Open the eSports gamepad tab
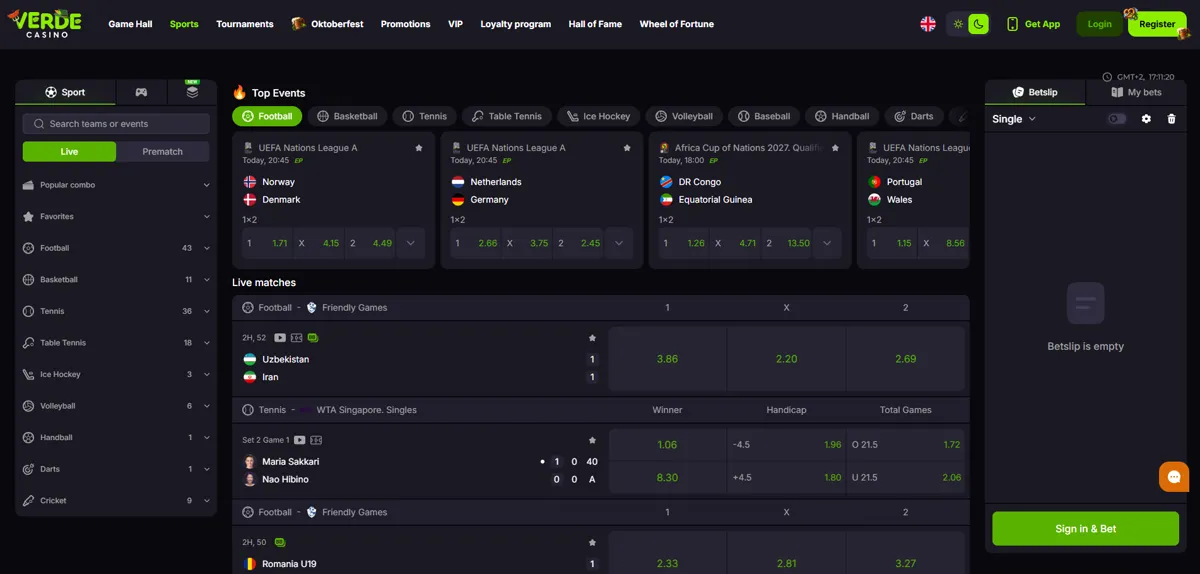1200x574 pixels. (141, 92)
